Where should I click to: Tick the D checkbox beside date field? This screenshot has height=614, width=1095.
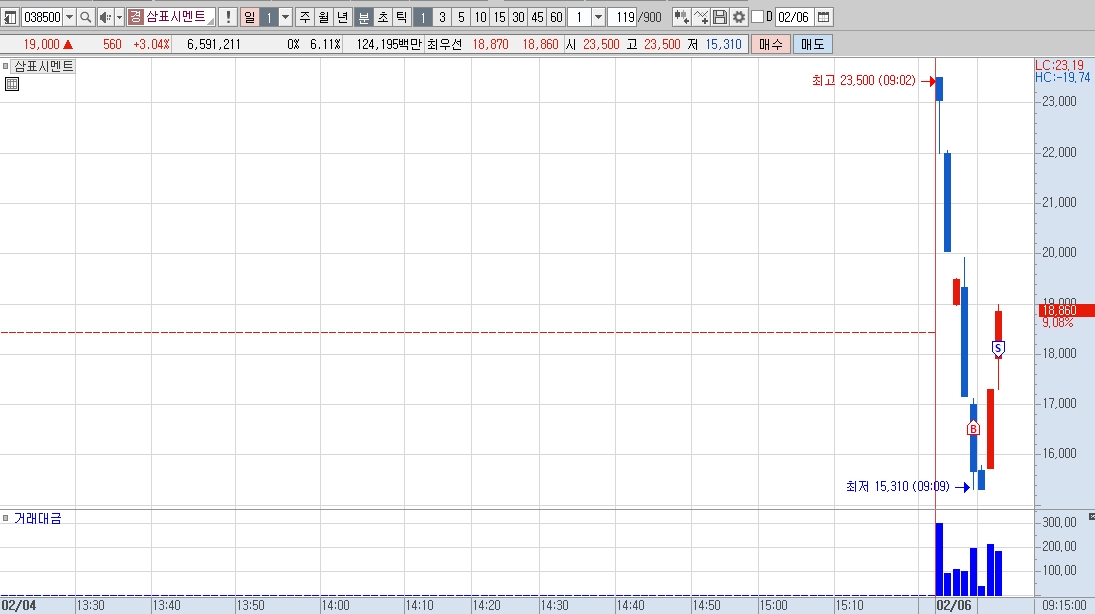pos(757,17)
